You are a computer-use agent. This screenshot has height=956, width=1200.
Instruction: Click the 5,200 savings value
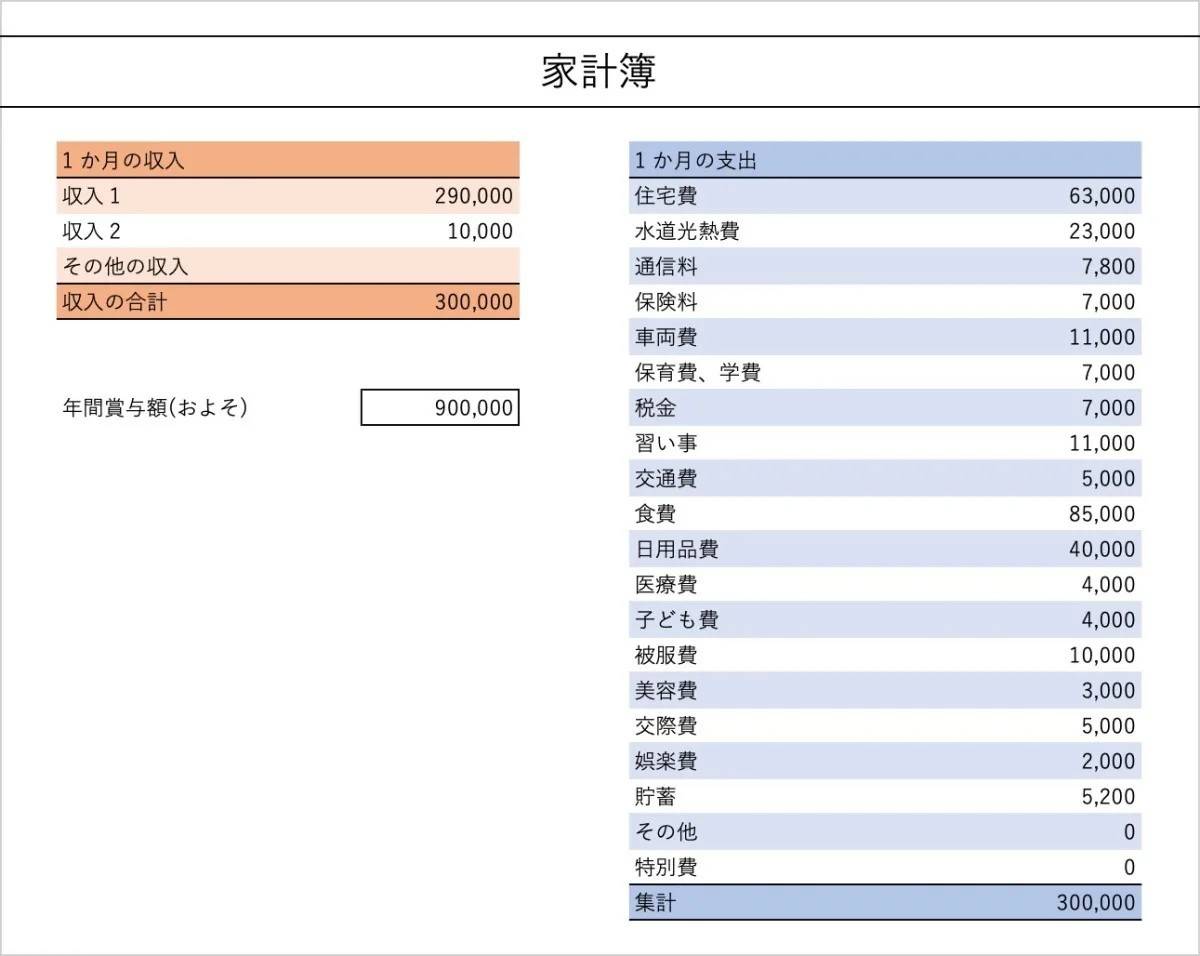pyautogui.click(x=1108, y=797)
